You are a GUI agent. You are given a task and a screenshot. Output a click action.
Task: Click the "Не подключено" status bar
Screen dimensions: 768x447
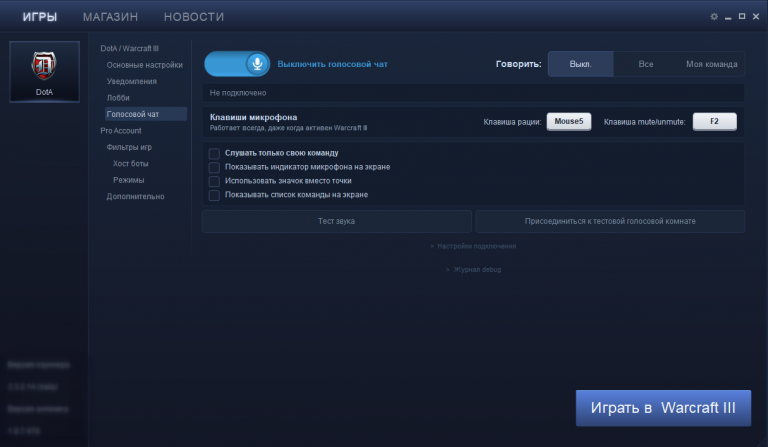click(473, 93)
